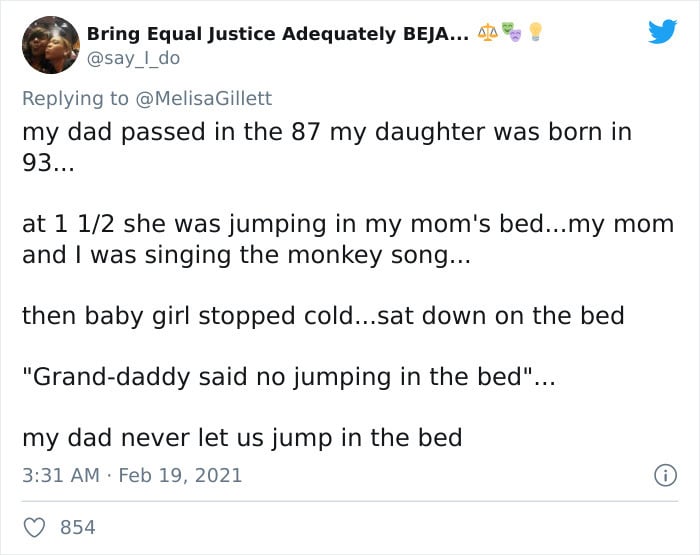700x555 pixels.
Task: Click the 854 likes count
Action: (x=77, y=526)
